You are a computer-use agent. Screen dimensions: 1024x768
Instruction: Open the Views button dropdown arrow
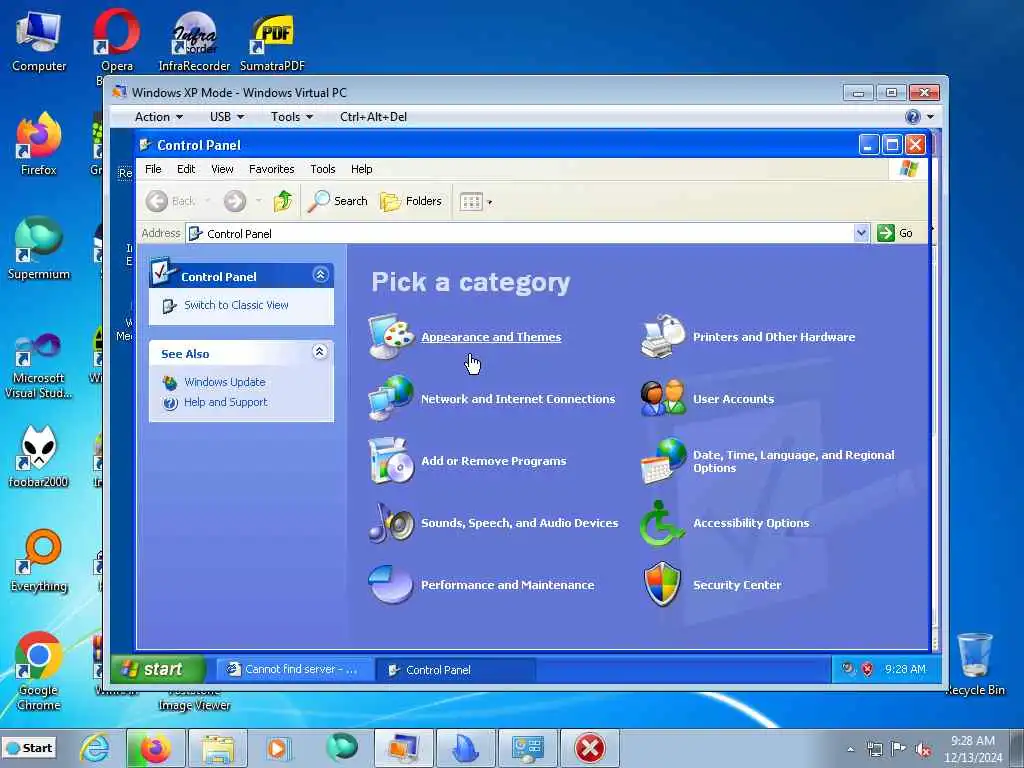coord(490,202)
